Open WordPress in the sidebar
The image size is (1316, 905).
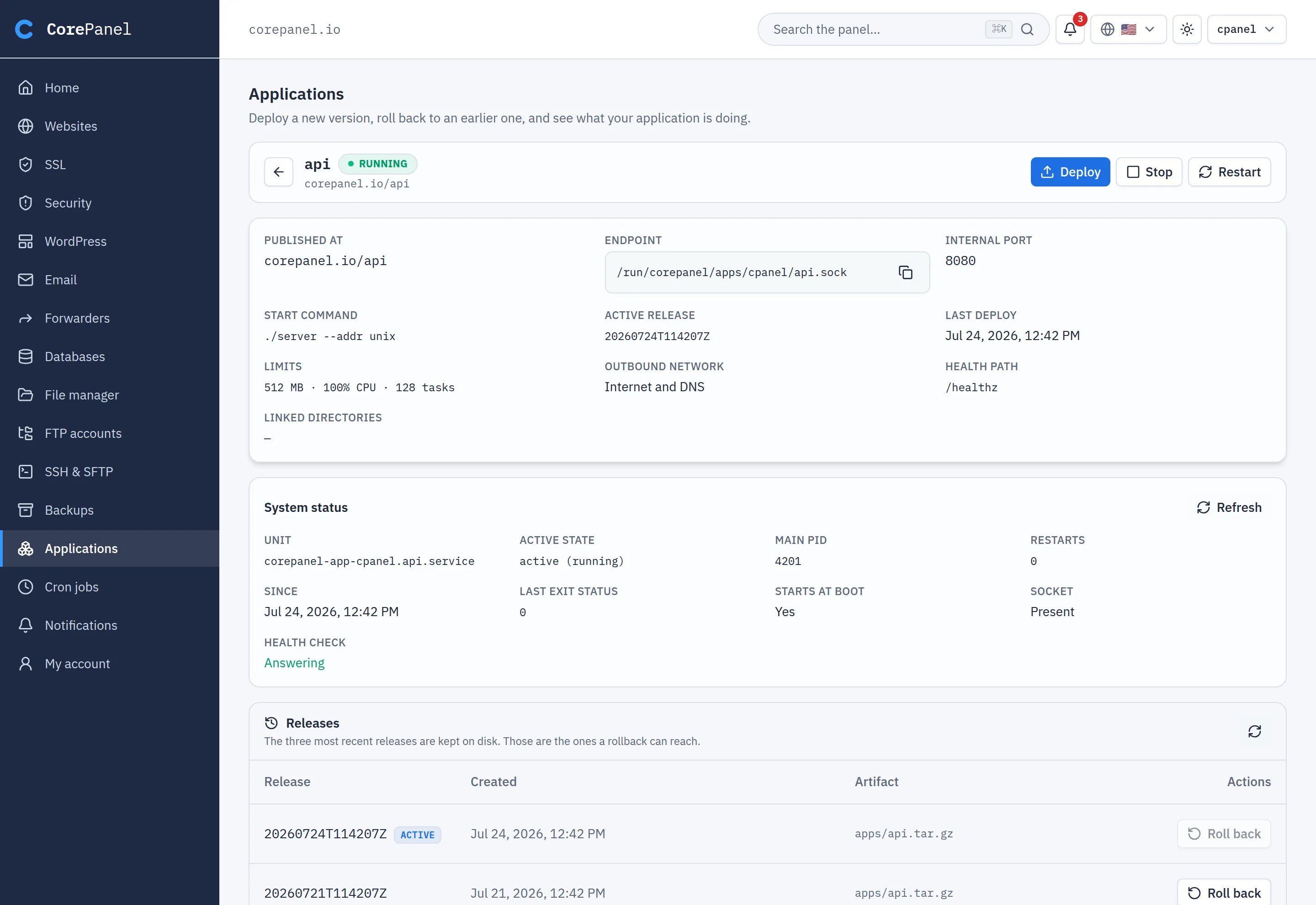pyautogui.click(x=109, y=241)
